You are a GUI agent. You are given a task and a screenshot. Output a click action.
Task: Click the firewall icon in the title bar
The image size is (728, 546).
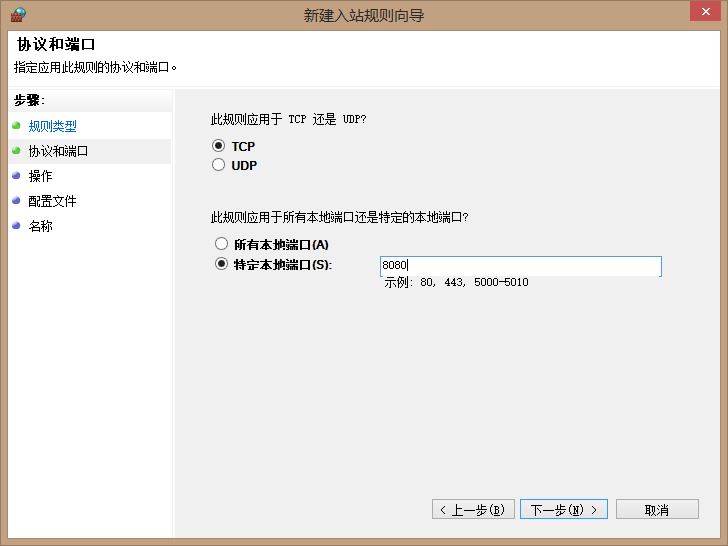(x=18, y=15)
